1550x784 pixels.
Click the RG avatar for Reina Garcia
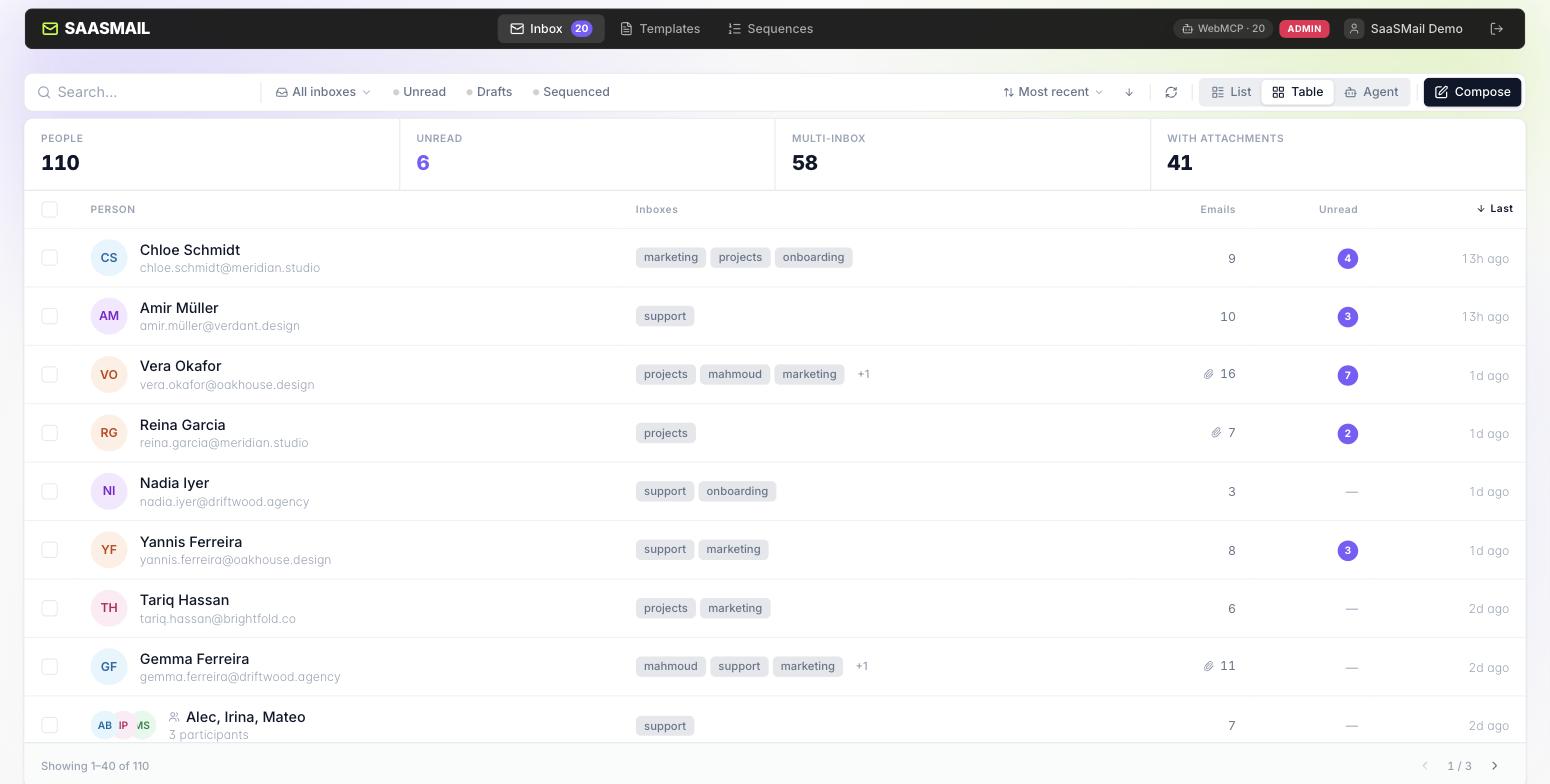coord(109,433)
